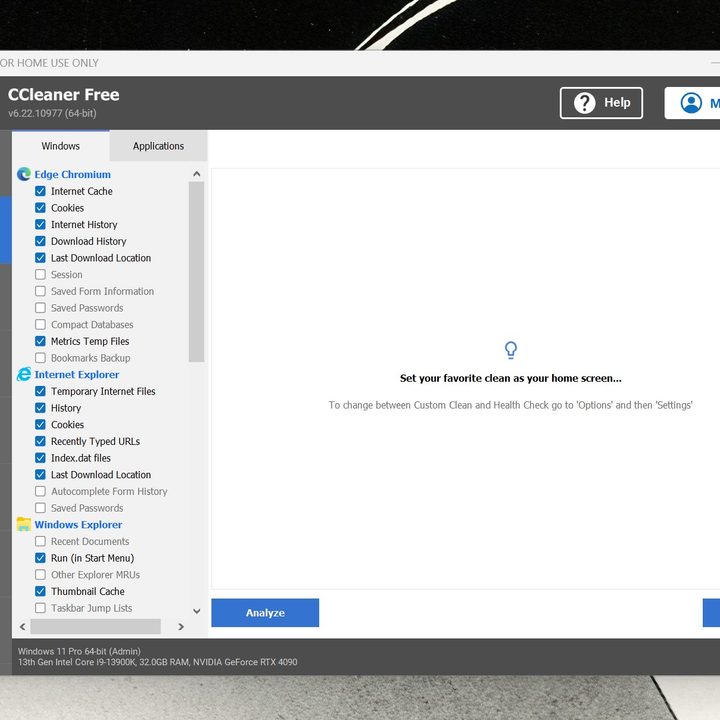Uncheck Index.dat files checkbox
The width and height of the screenshot is (720, 720).
click(x=40, y=458)
